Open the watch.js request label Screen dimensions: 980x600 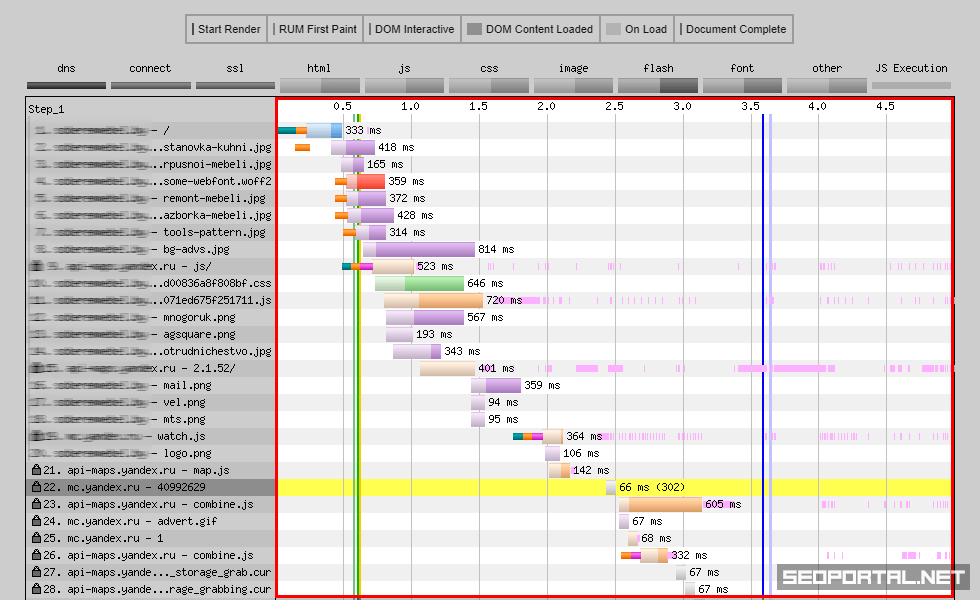point(181,436)
